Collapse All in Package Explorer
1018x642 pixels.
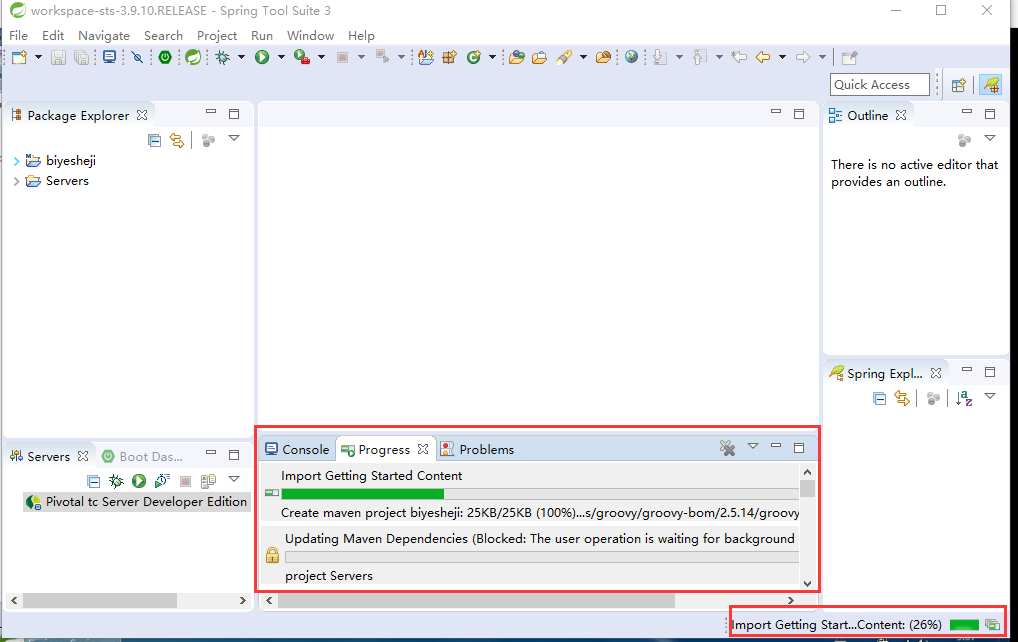[x=154, y=140]
